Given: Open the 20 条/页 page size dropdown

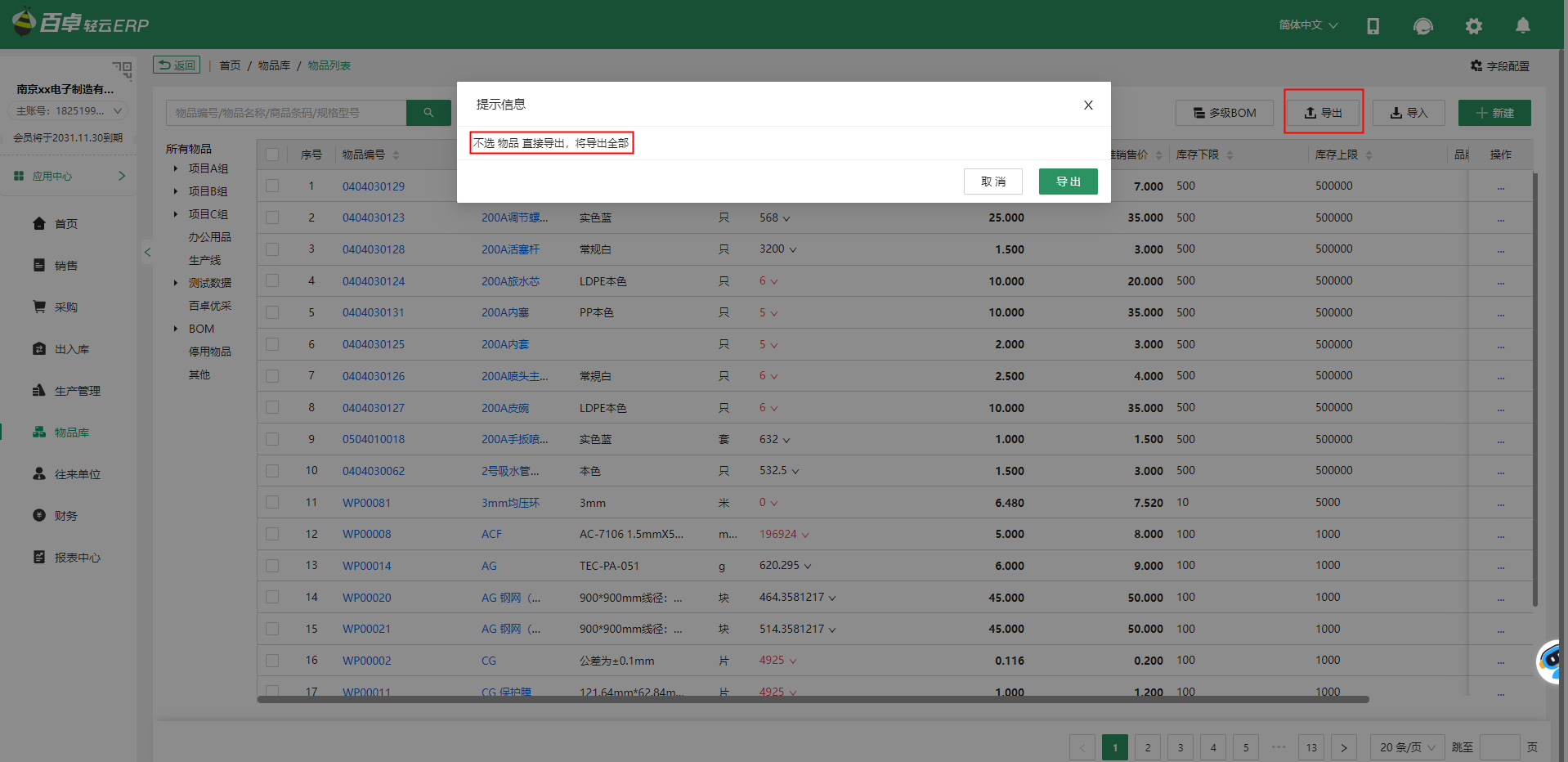Looking at the screenshot, I should click(1407, 747).
